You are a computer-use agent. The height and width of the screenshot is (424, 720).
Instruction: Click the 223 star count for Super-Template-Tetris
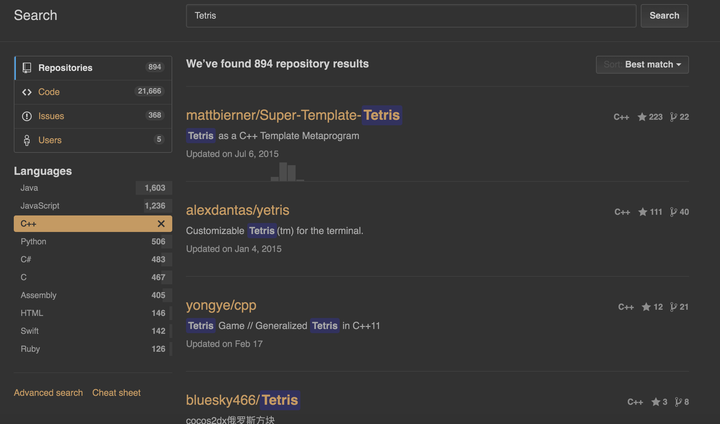coord(656,117)
